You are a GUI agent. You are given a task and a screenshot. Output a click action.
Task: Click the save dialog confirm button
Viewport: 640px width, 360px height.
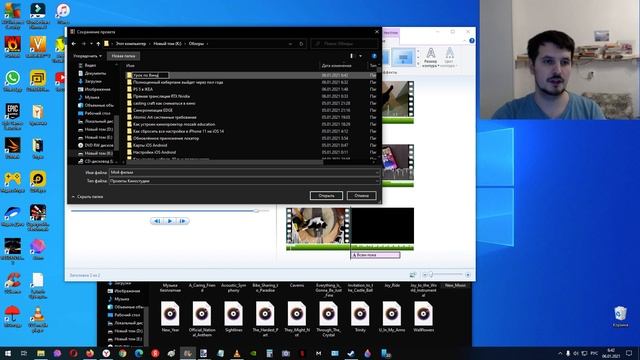point(326,196)
